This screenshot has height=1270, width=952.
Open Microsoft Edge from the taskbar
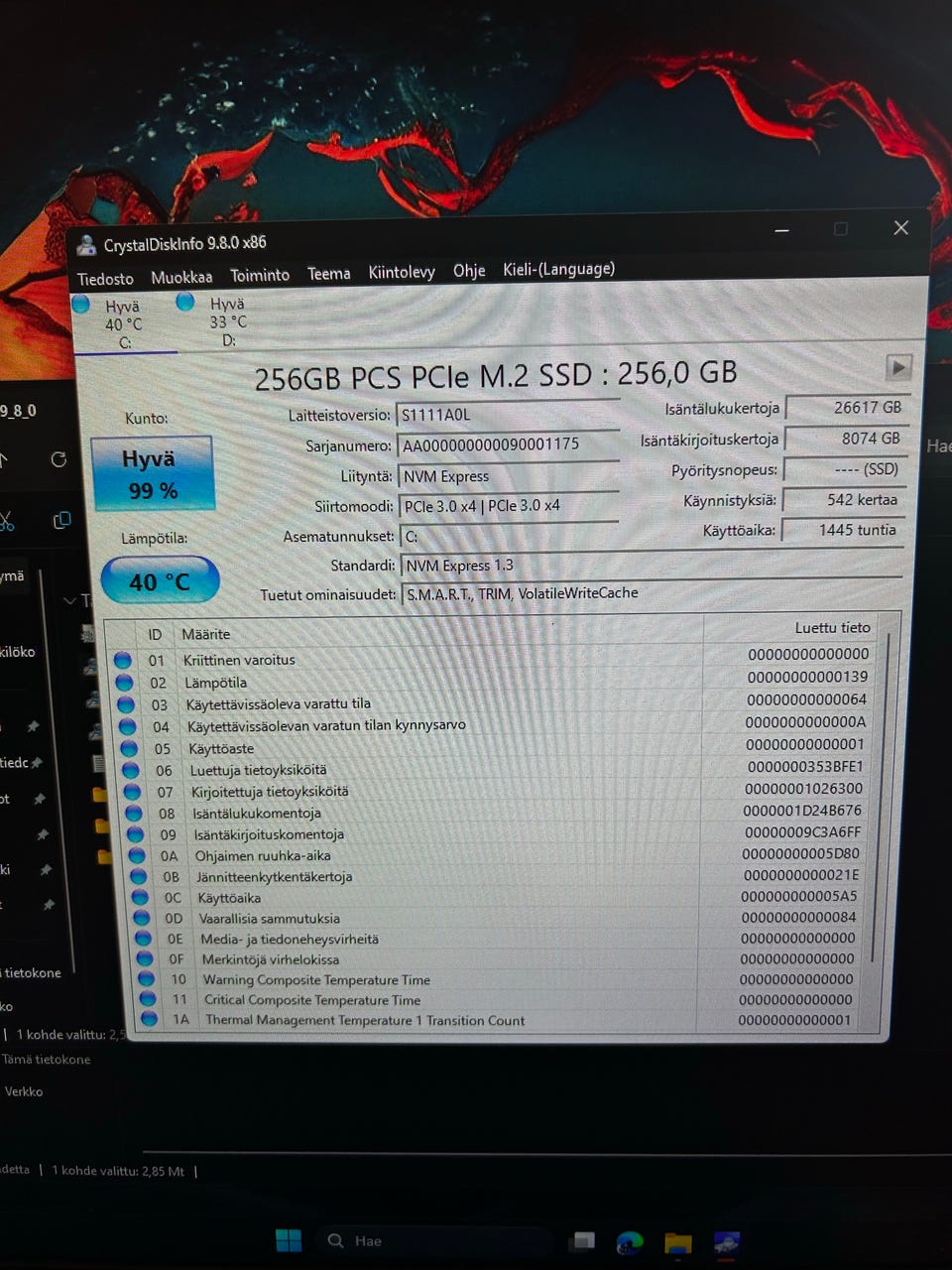(x=629, y=1241)
